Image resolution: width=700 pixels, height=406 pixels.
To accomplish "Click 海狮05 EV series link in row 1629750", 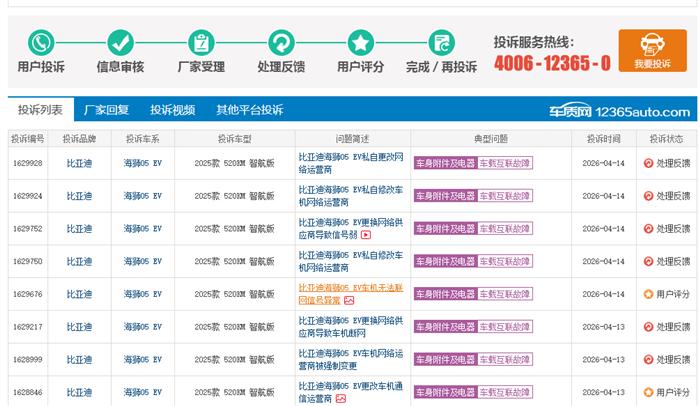I will pos(142,261).
